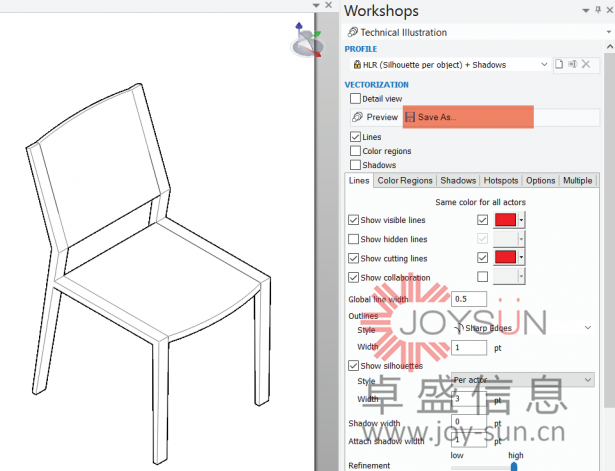The image size is (615, 471).
Task: Open the Color Regions tab
Action: click(x=405, y=181)
